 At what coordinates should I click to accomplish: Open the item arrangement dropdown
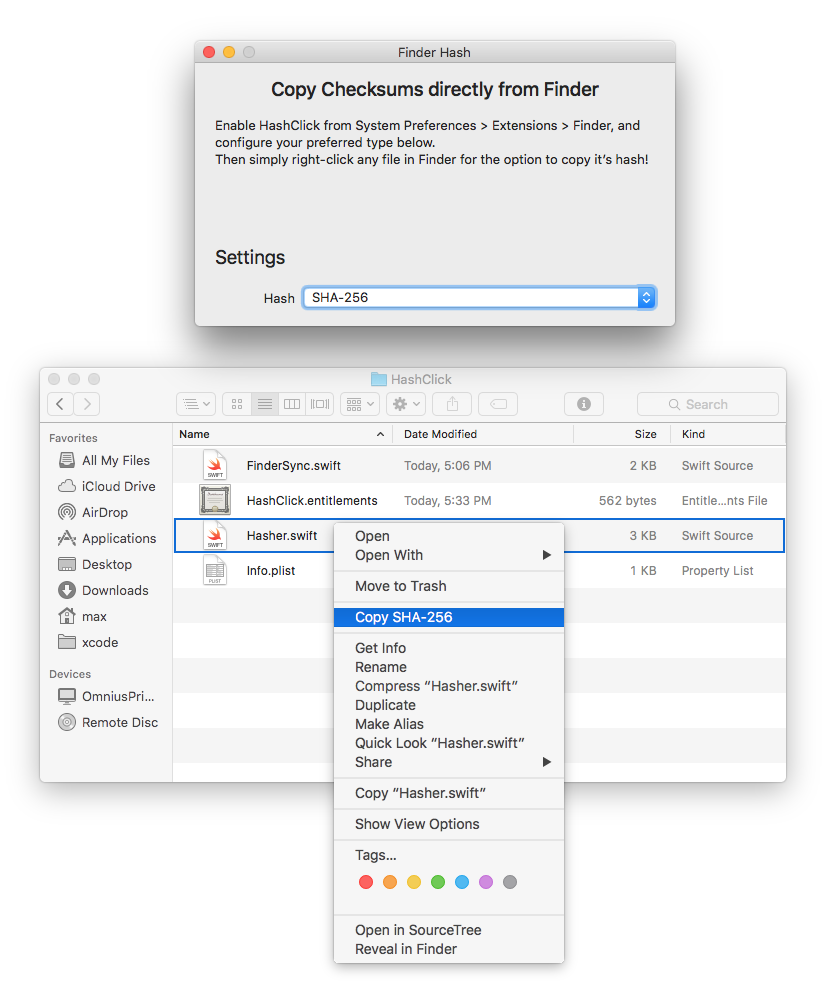pos(360,404)
